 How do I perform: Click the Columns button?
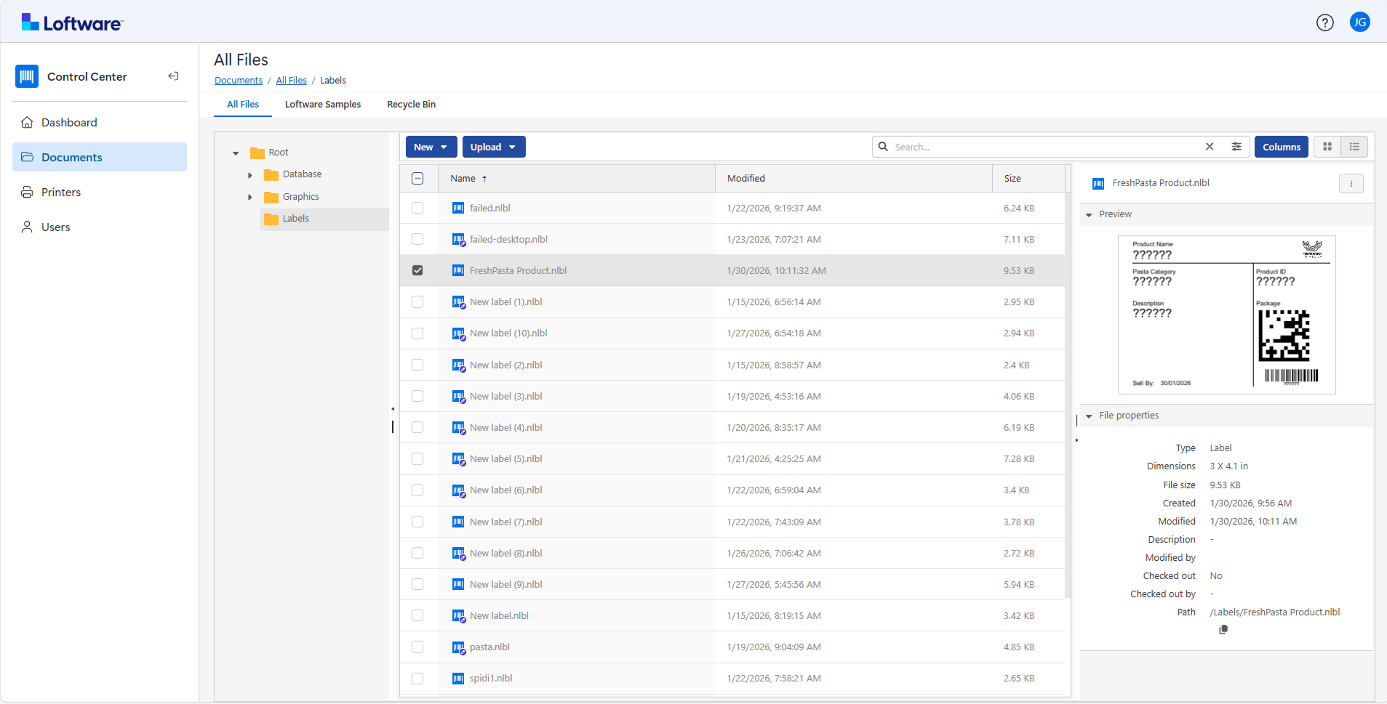click(1281, 147)
